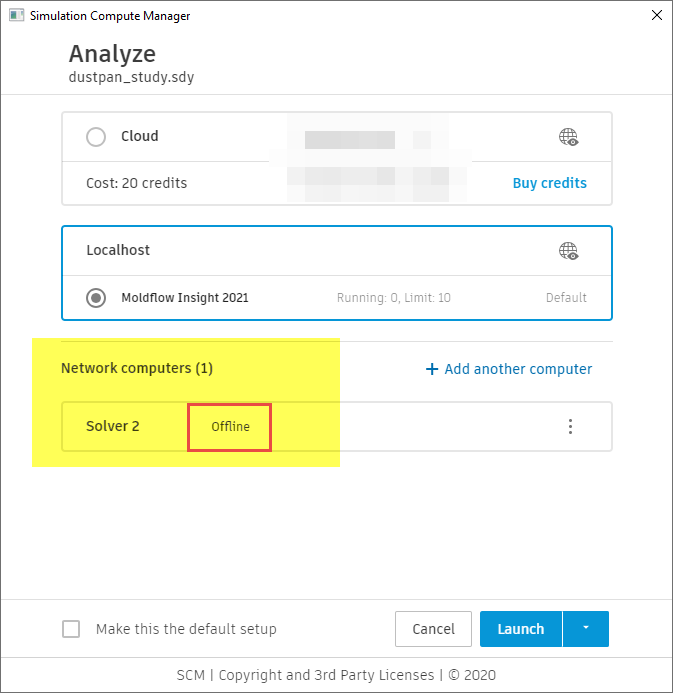Click the Simulation Compute Manager title bar icon

click(17, 16)
